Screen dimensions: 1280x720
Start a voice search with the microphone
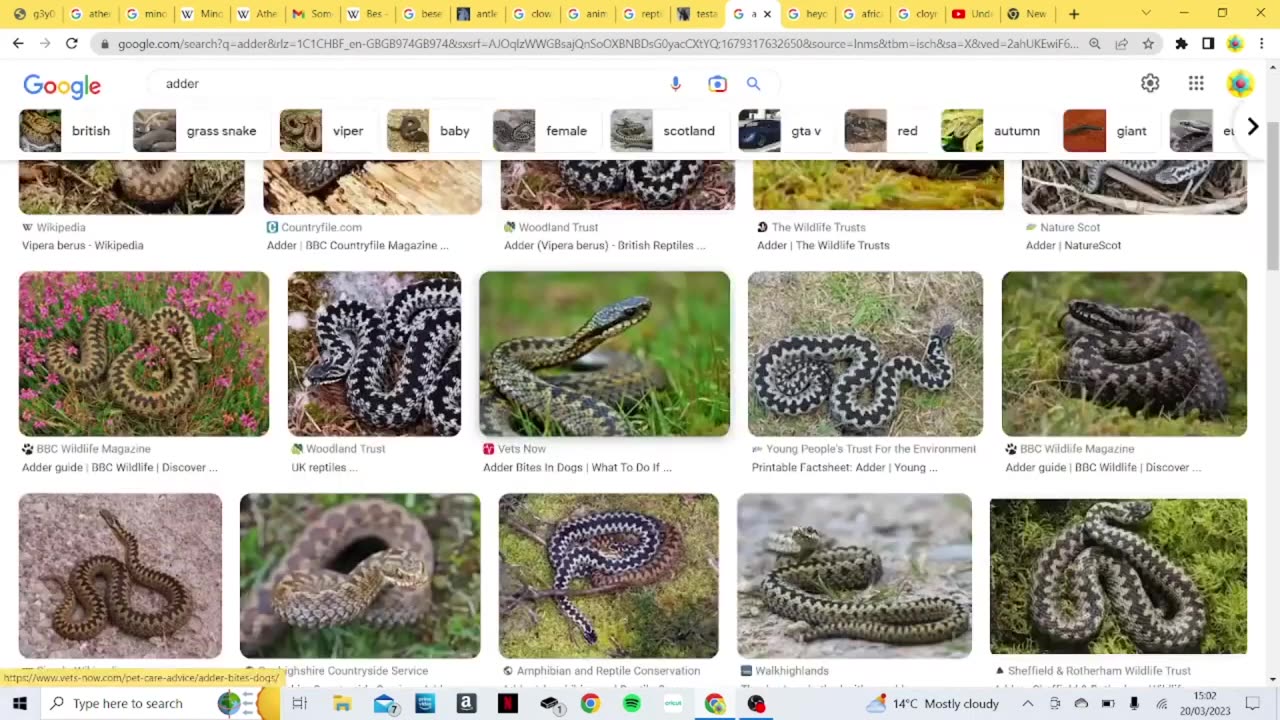click(x=676, y=84)
